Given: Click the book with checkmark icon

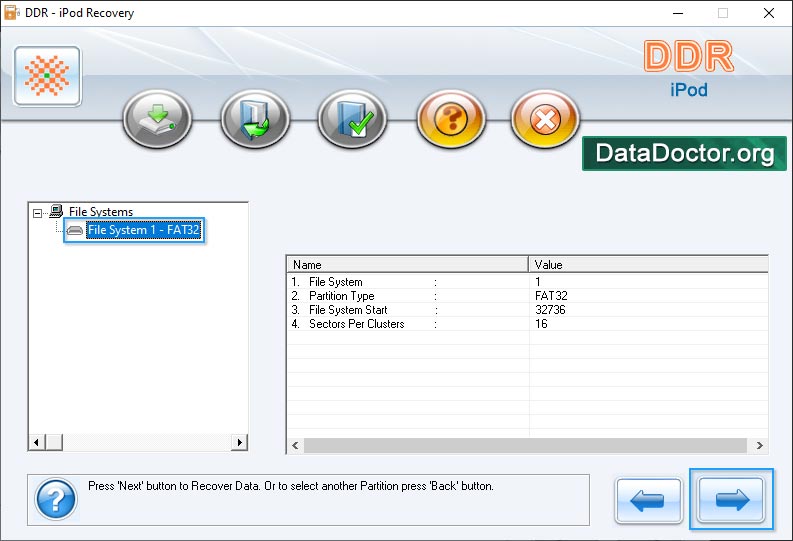Looking at the screenshot, I should (x=352, y=119).
